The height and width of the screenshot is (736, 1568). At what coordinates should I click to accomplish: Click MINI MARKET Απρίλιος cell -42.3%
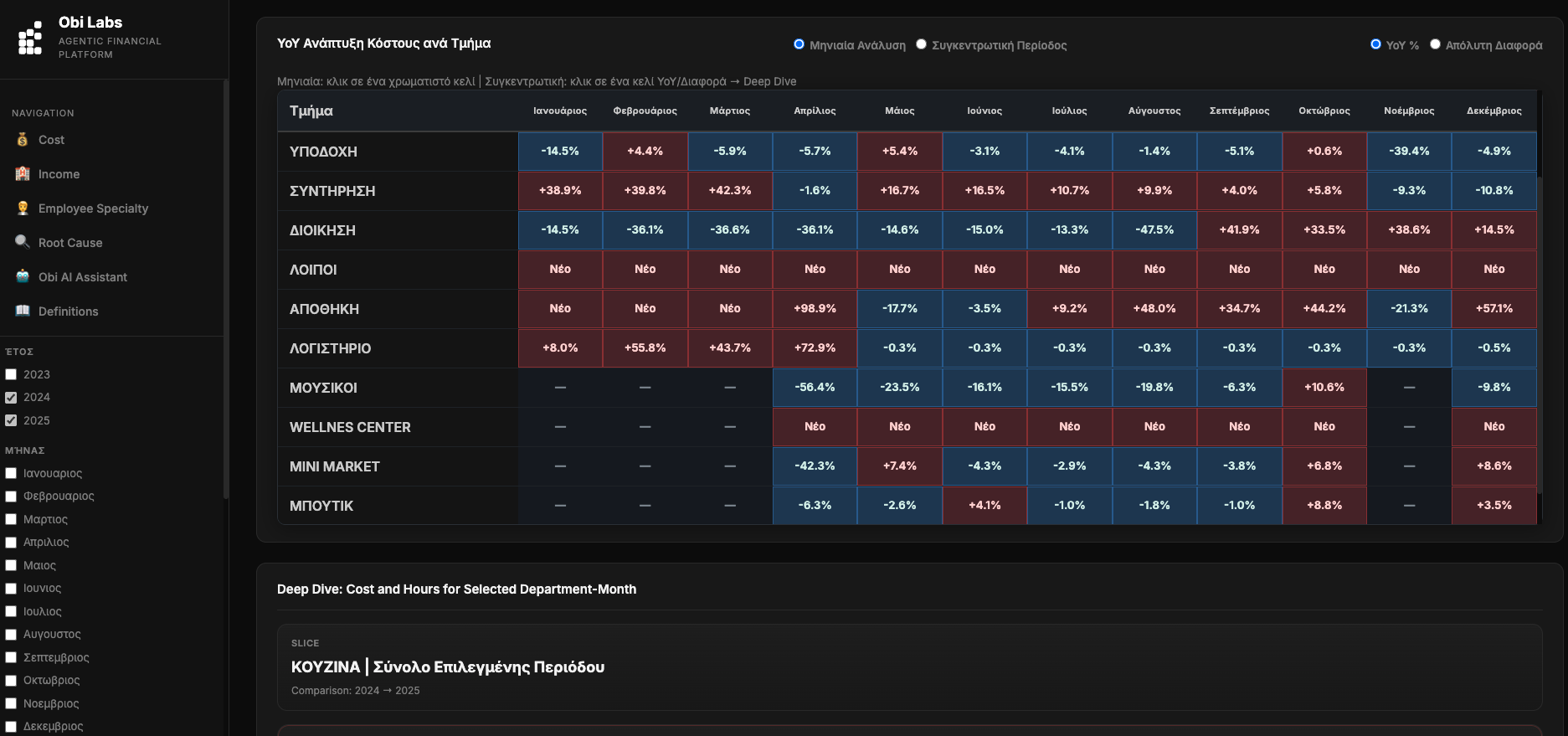(x=815, y=466)
